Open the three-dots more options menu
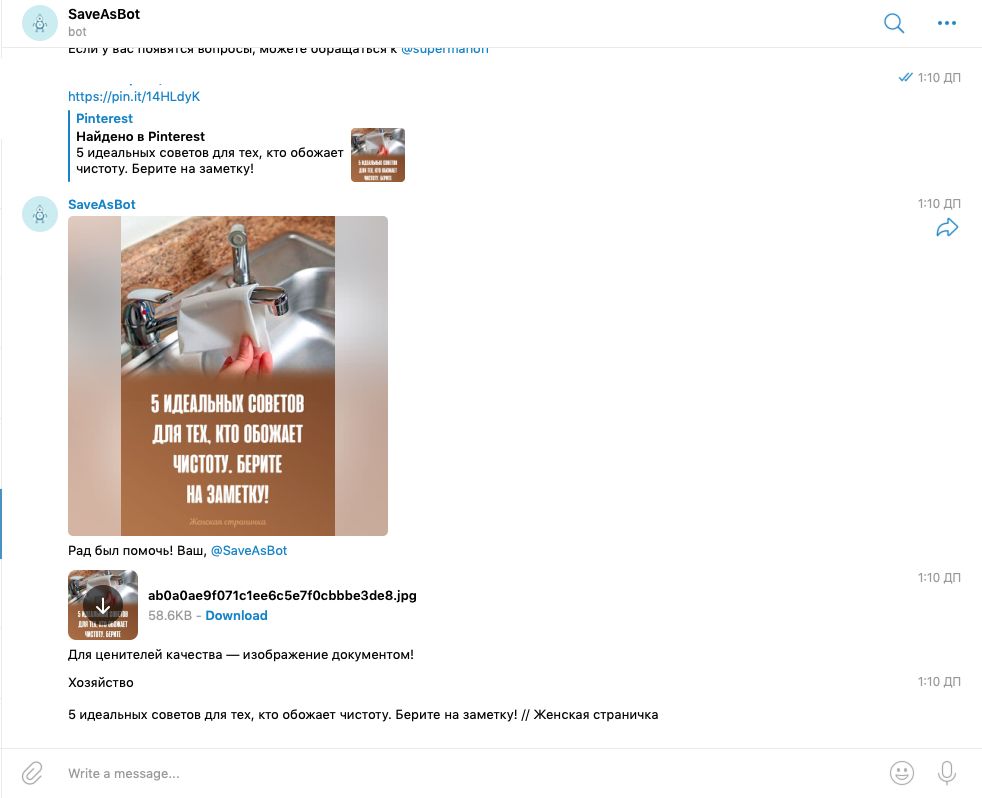The width and height of the screenshot is (982, 798). click(x=946, y=23)
